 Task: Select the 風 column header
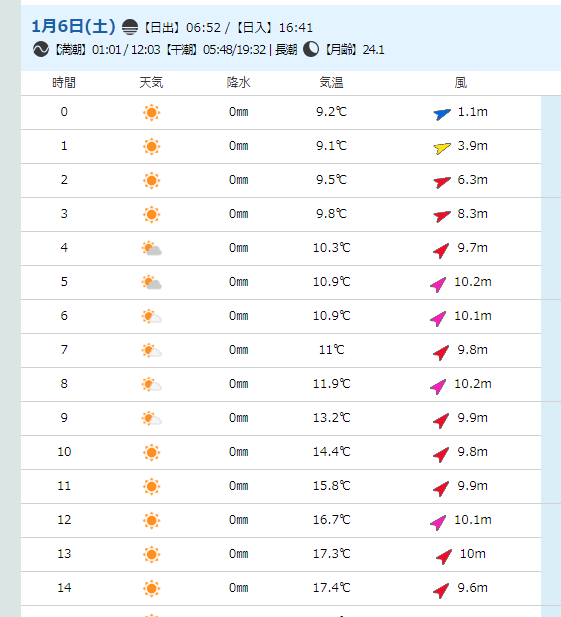click(x=461, y=83)
